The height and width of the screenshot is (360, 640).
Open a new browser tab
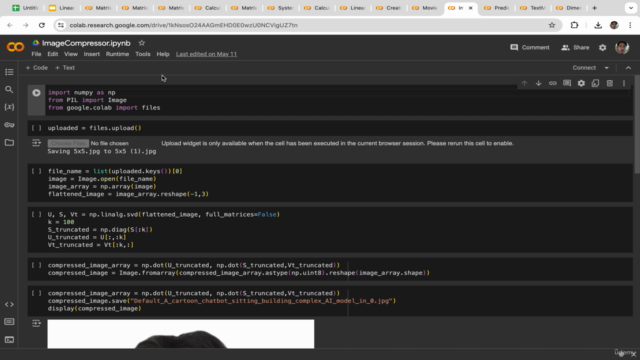pos(594,8)
